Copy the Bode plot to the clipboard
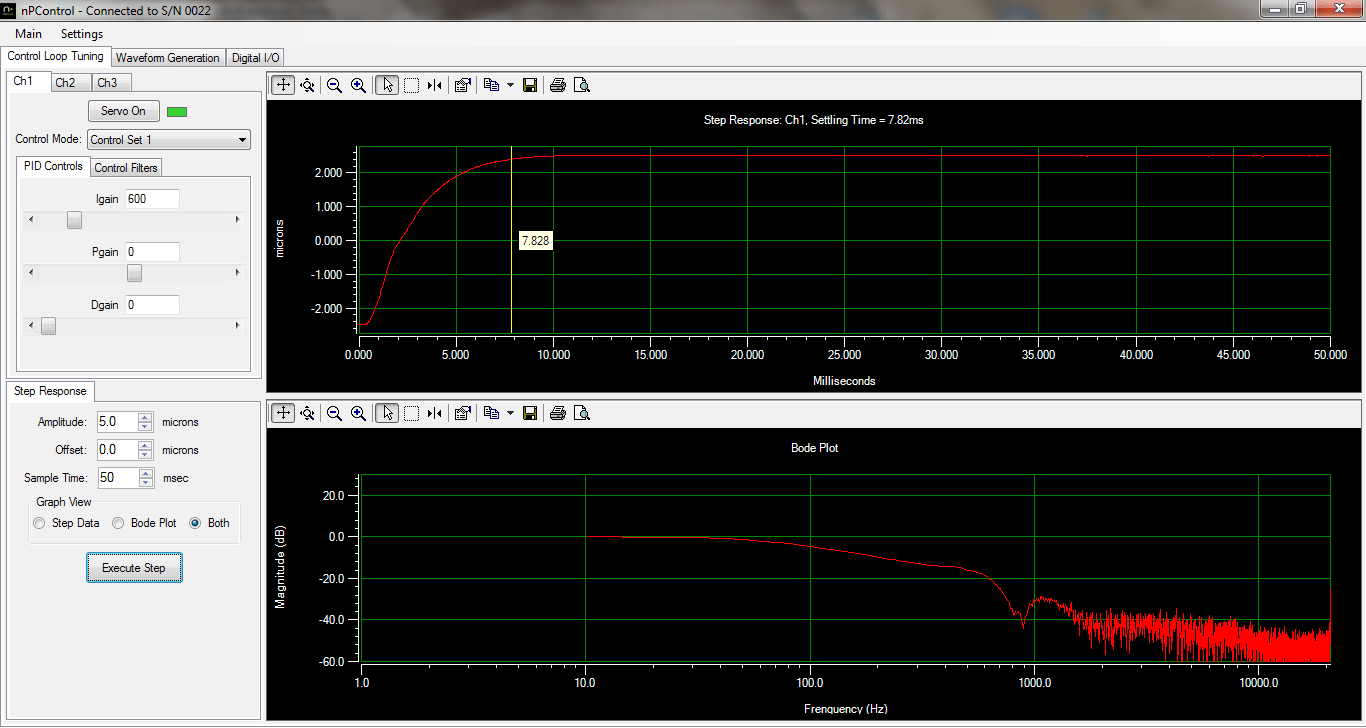Viewport: 1366px width, 728px height. (491, 412)
